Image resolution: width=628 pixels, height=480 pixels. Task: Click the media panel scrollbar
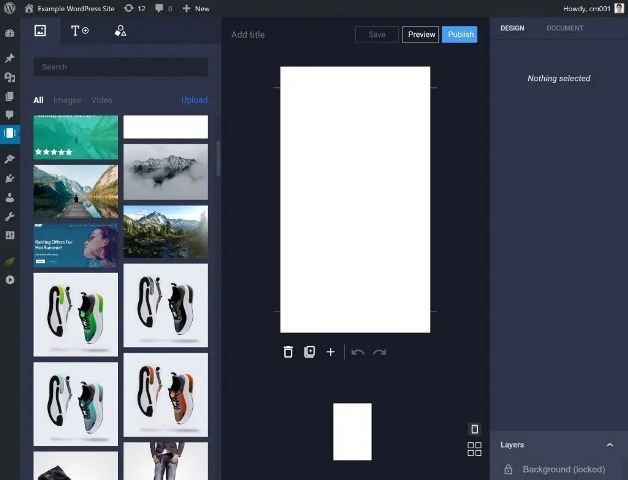click(218, 158)
